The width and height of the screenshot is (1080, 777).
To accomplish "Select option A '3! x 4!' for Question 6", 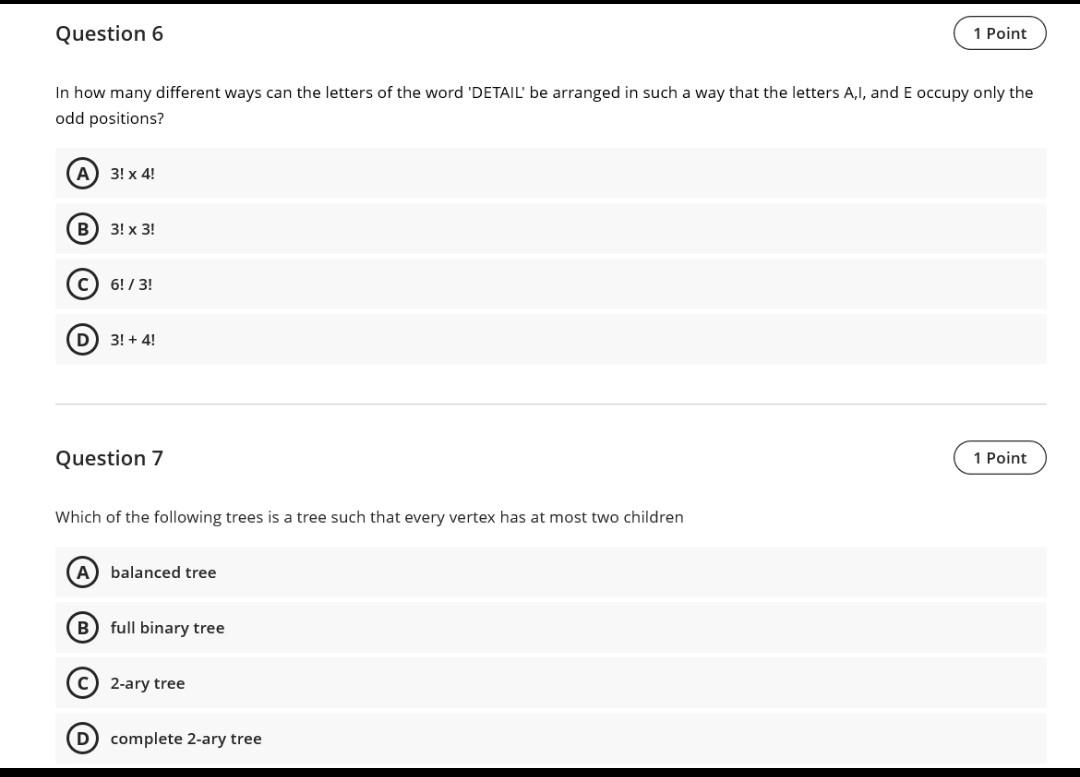I will click(132, 173).
